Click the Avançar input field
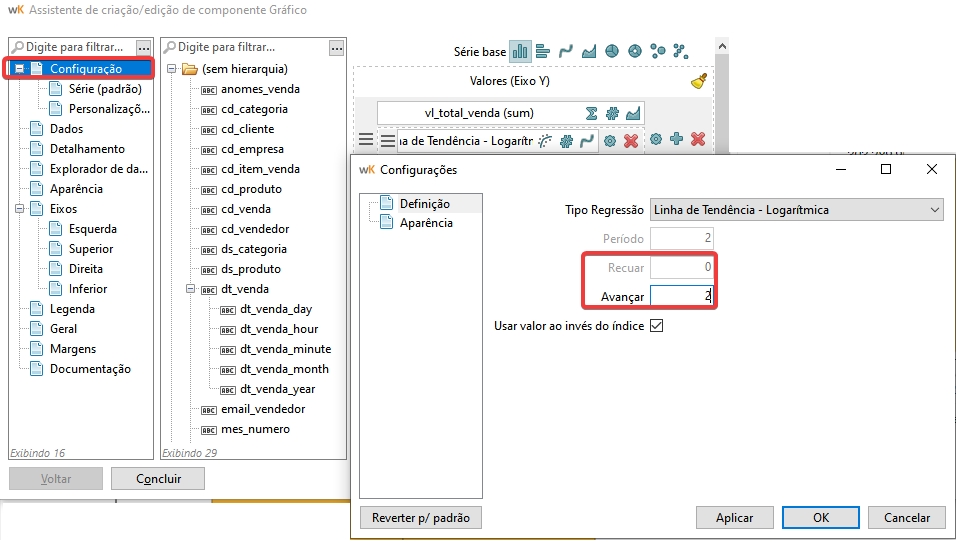960x543 pixels. point(680,296)
